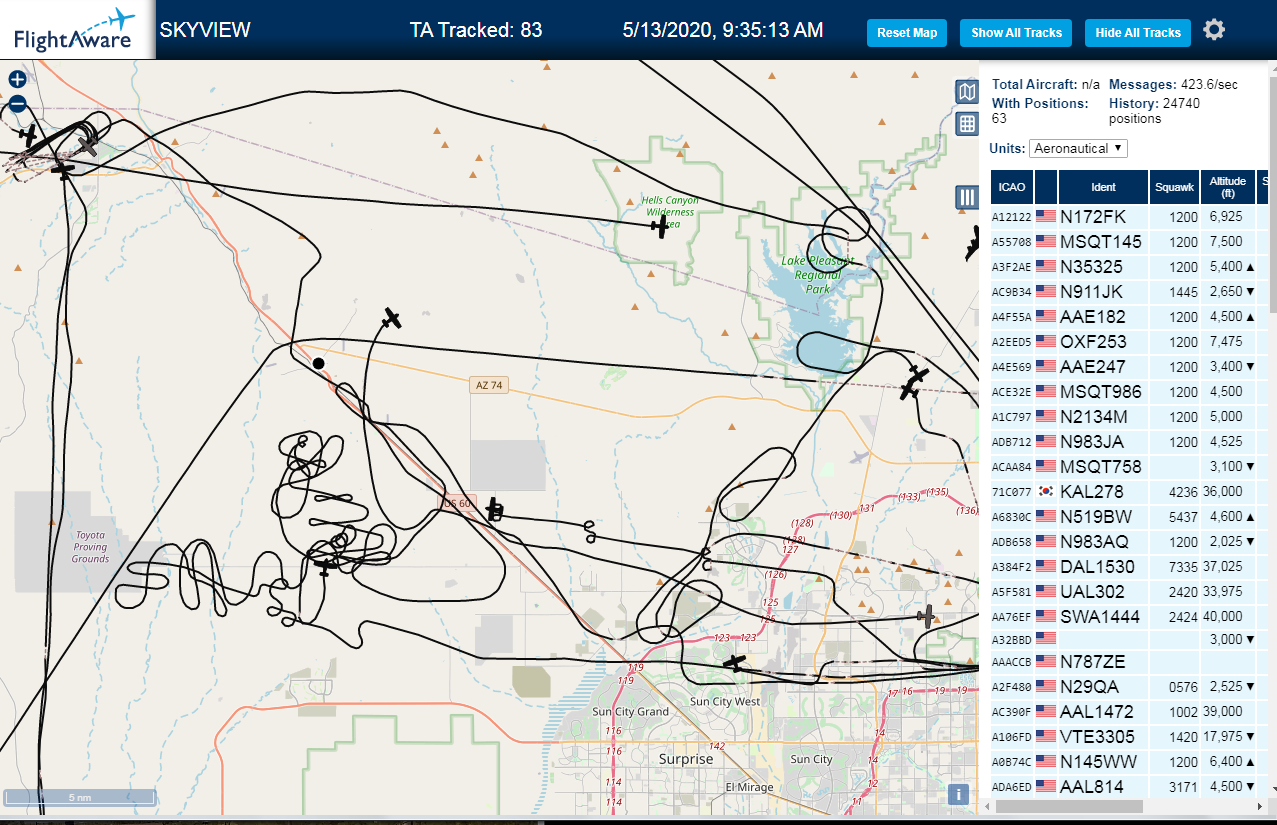
Task: Open the Units Aeronautical dropdown
Action: tap(1078, 148)
